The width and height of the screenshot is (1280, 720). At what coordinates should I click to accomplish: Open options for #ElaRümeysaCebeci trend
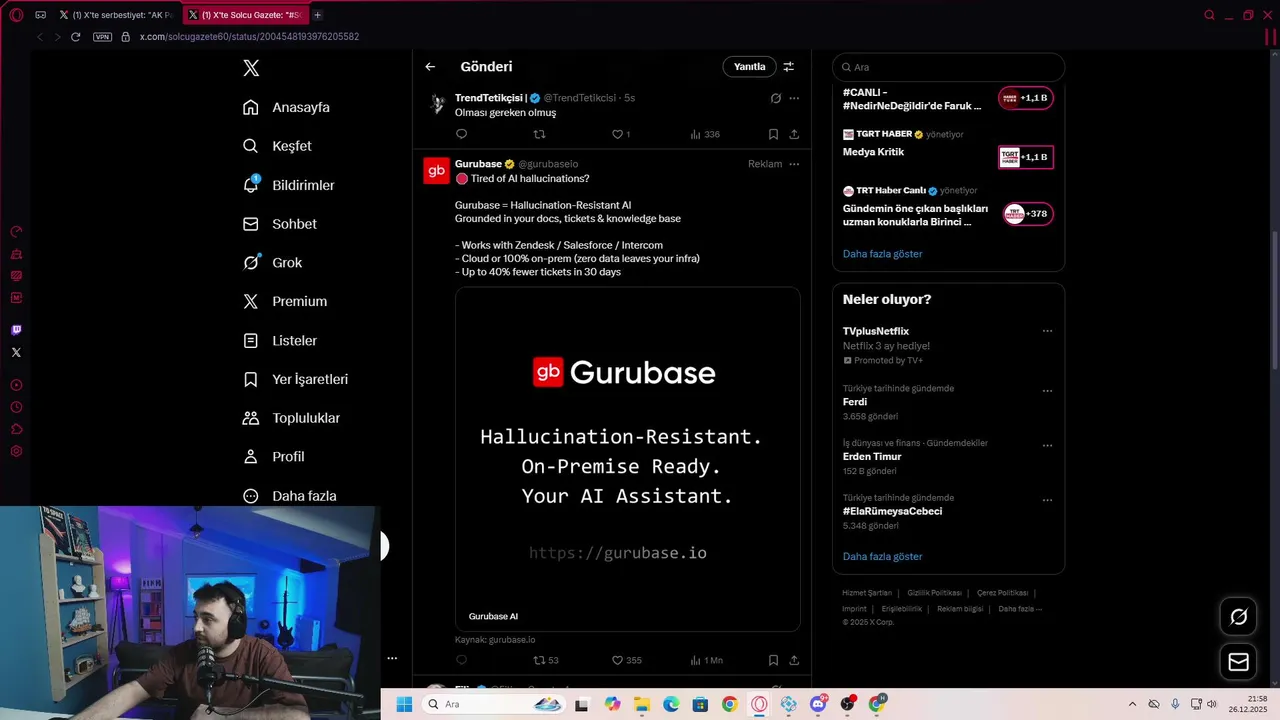tap(1047, 500)
